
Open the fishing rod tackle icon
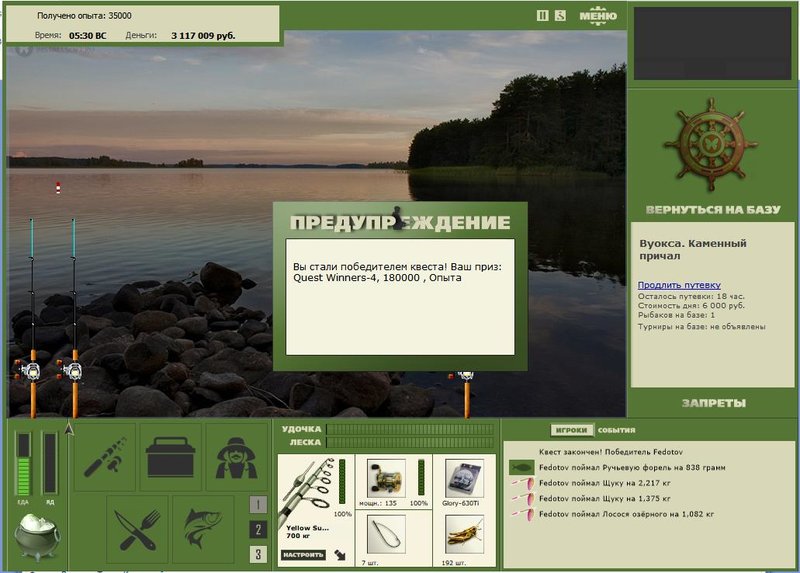pyautogui.click(x=105, y=457)
